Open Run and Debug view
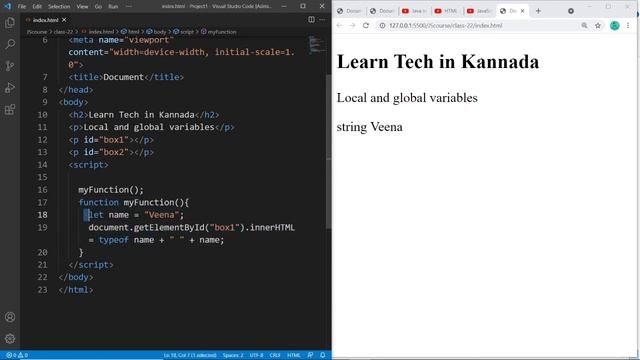 click(10, 88)
